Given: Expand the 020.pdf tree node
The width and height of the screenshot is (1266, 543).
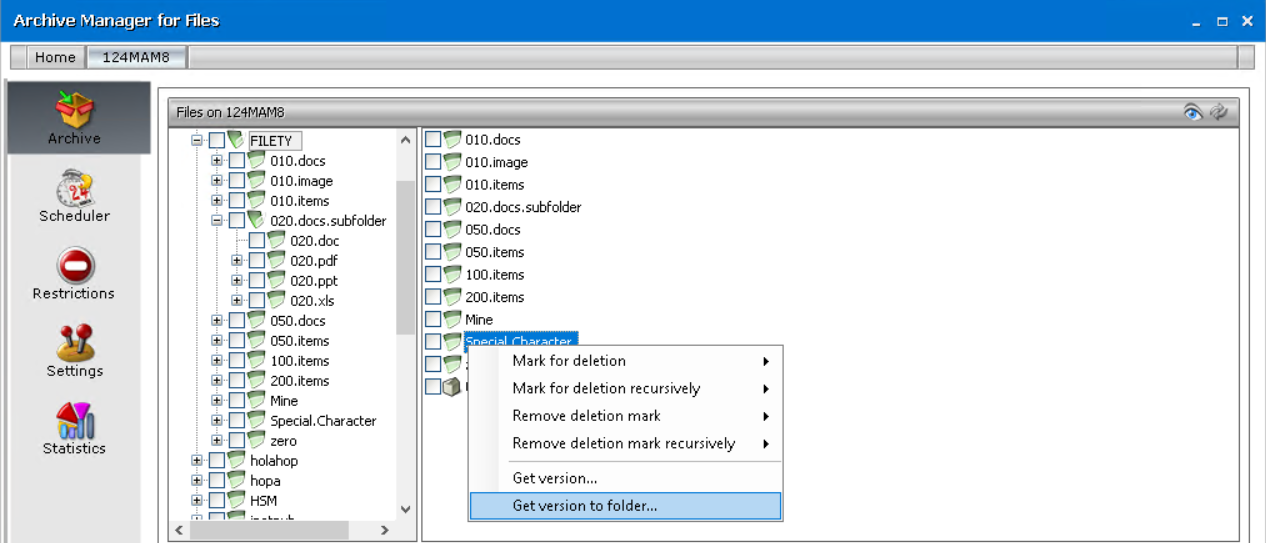Looking at the screenshot, I should click(x=237, y=261).
